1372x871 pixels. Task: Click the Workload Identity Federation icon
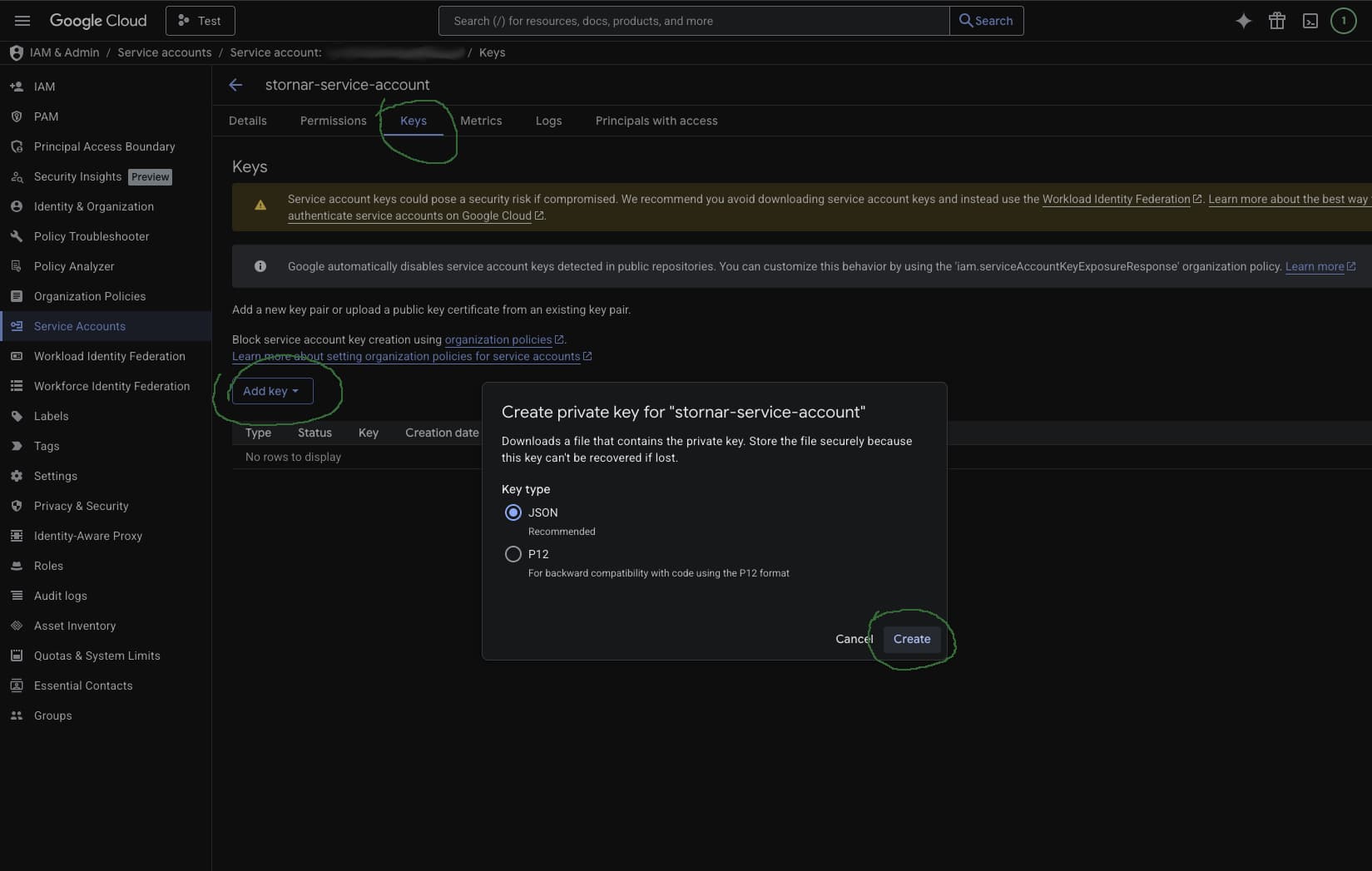[17, 356]
